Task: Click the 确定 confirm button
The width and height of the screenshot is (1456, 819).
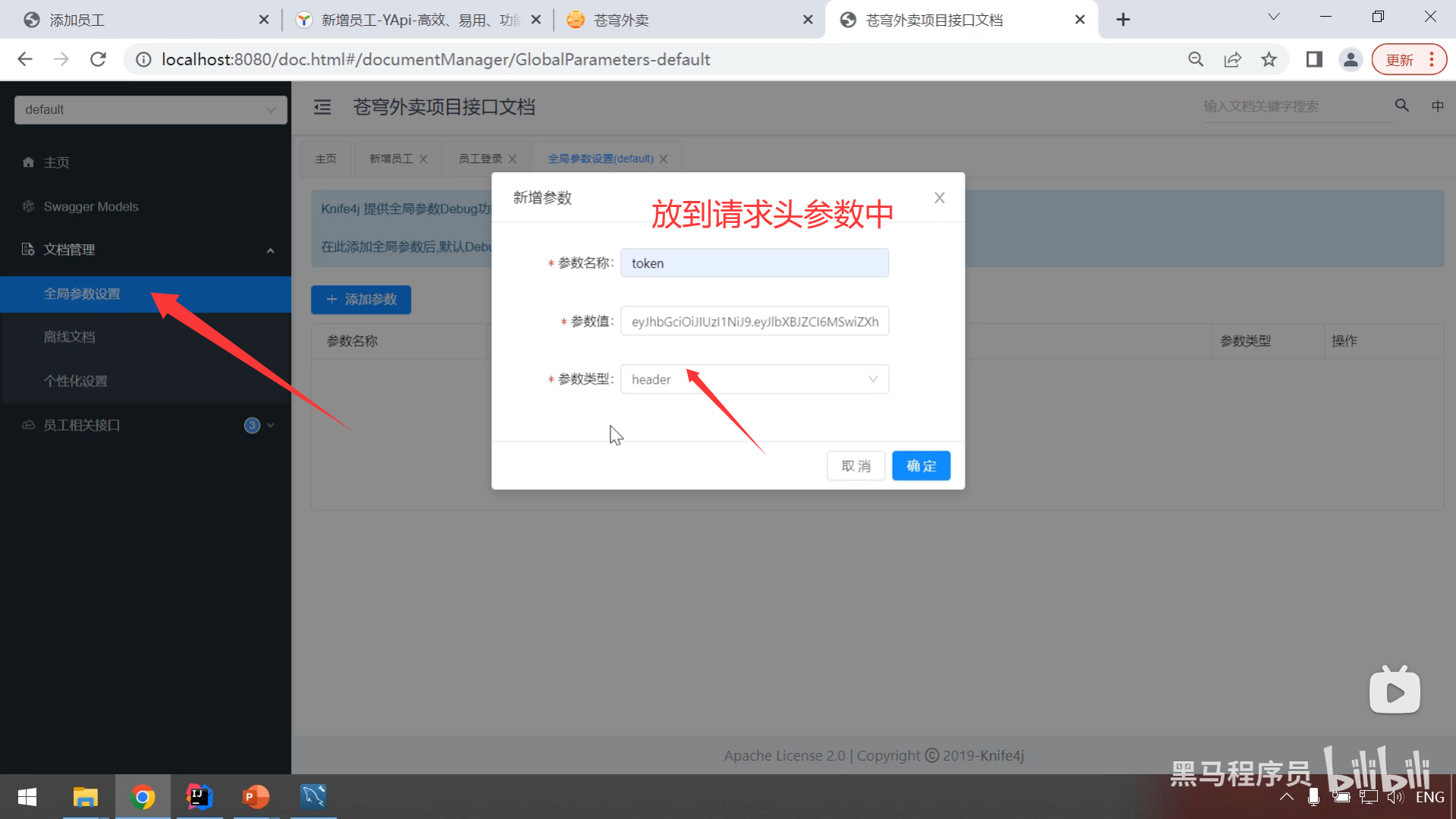Action: [921, 465]
